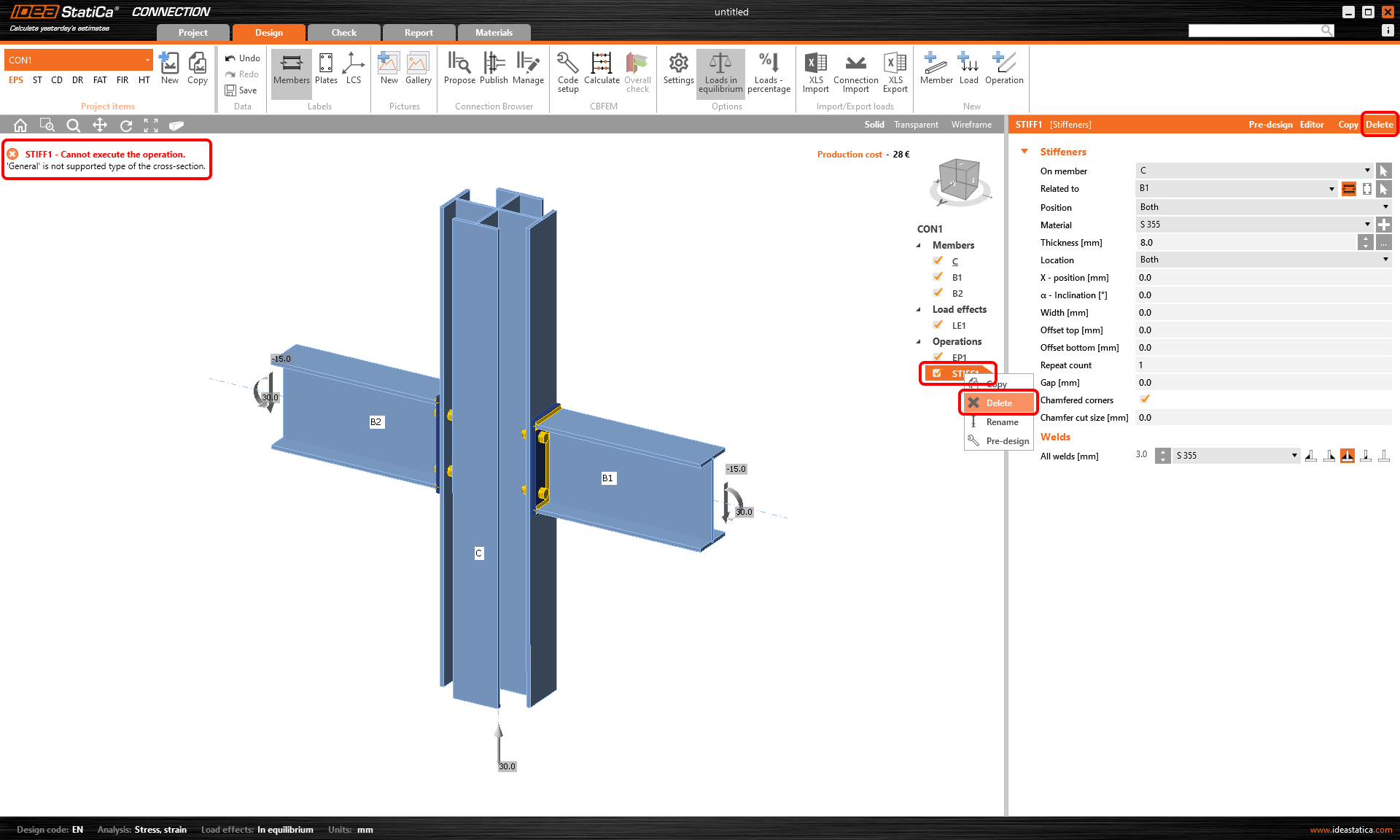Open the S 355 weld material dropdown
Viewport: 1400px width, 840px height.
1294,455
